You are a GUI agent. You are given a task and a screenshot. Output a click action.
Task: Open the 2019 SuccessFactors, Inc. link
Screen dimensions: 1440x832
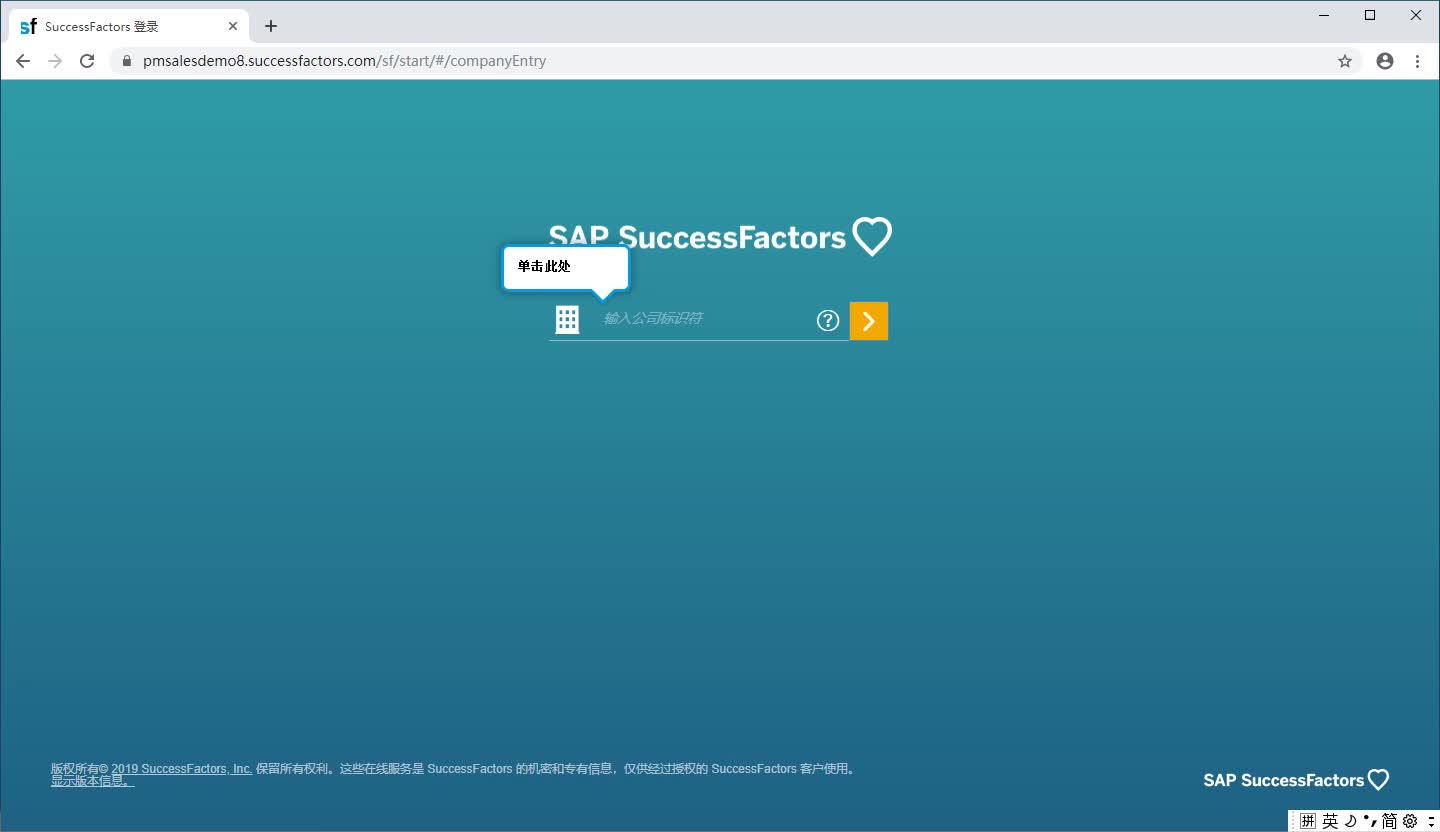click(182, 769)
